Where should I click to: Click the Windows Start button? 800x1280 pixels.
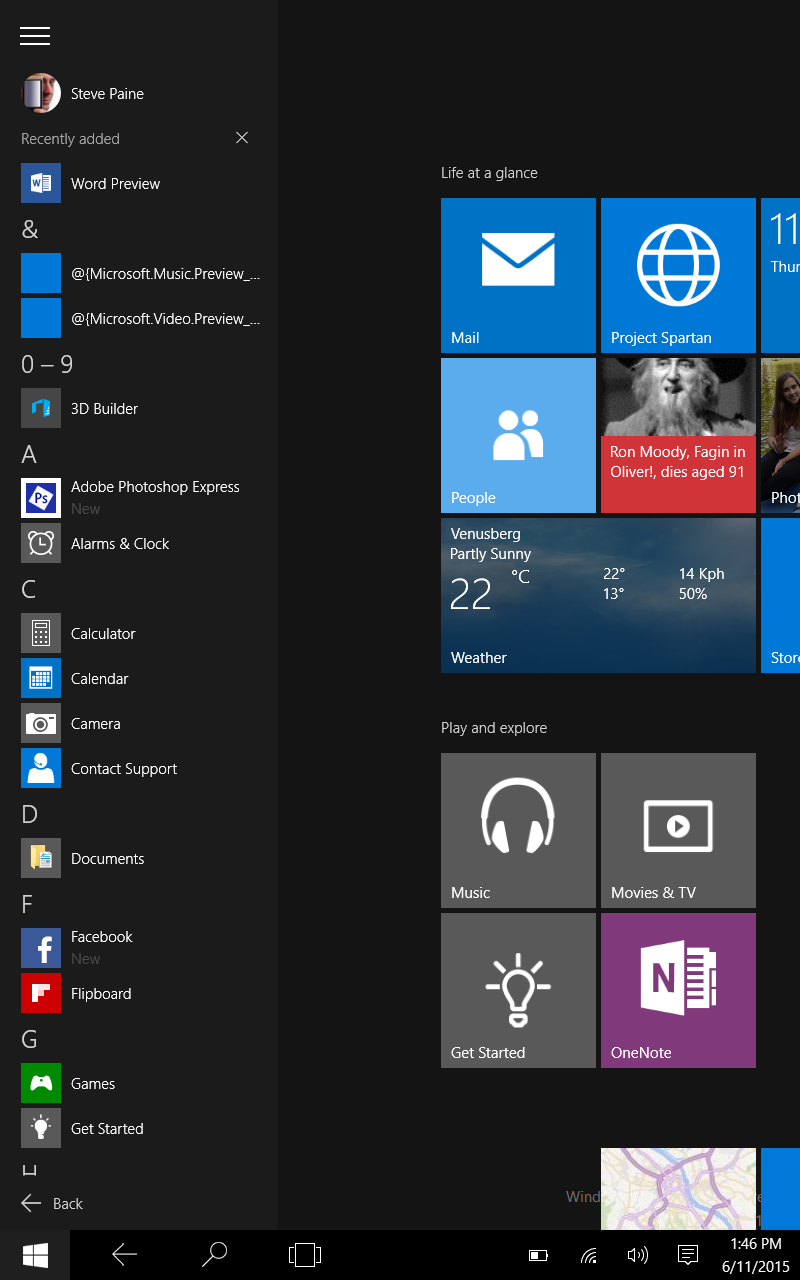[35, 1255]
